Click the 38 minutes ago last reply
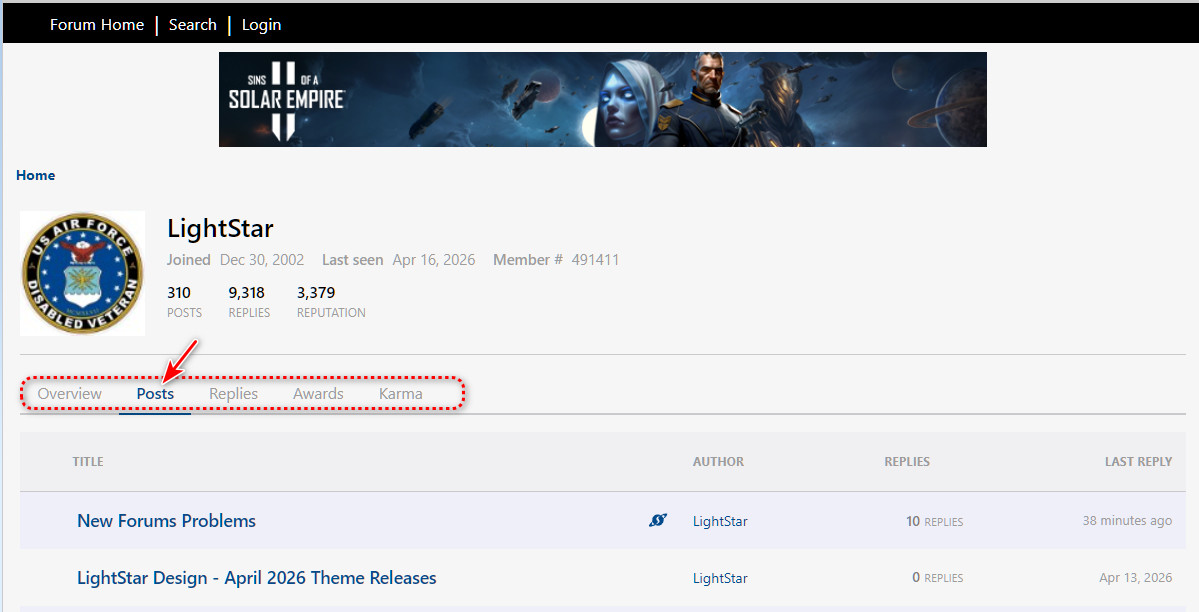The image size is (1199, 612). coord(1127,521)
